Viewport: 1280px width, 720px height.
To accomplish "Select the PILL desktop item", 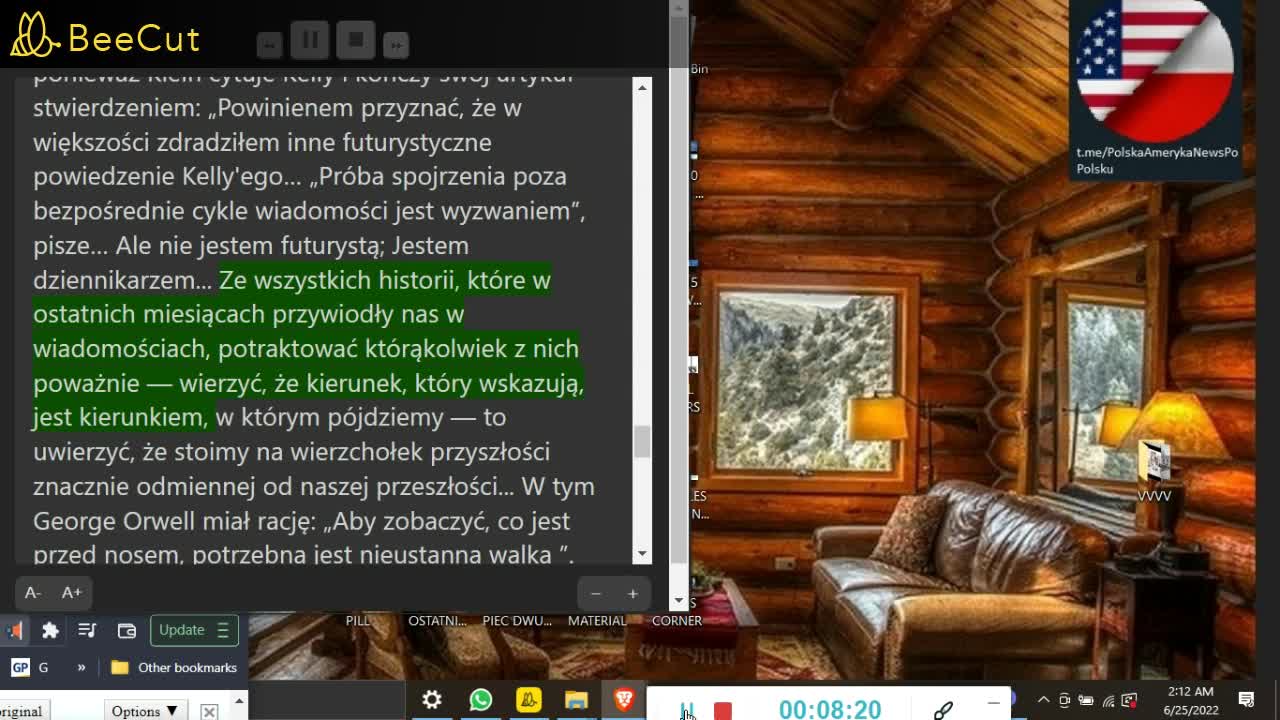I will click(358, 621).
